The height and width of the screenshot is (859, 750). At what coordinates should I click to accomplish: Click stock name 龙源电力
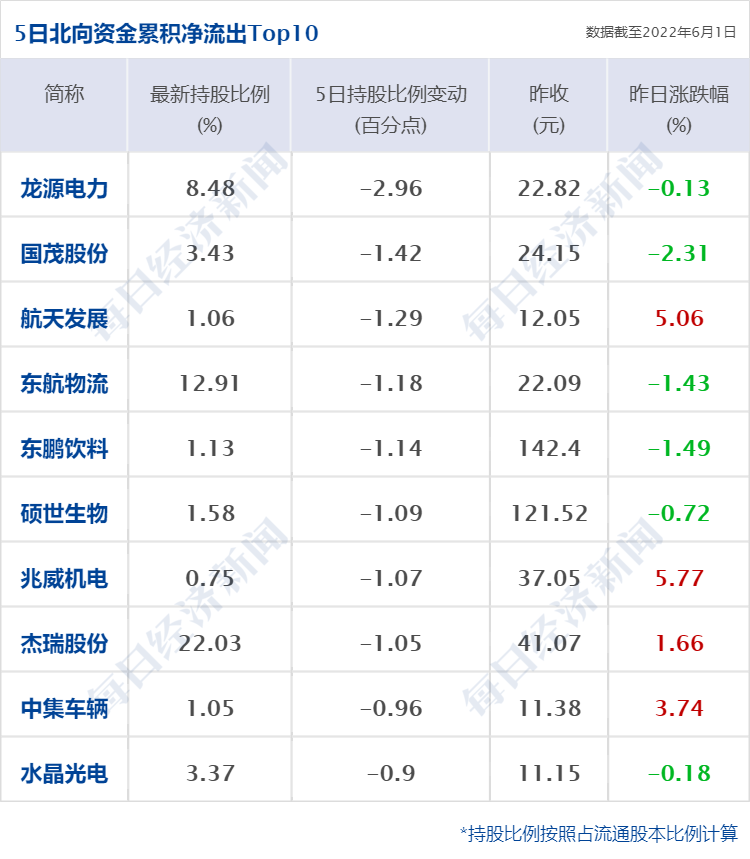tap(64, 189)
